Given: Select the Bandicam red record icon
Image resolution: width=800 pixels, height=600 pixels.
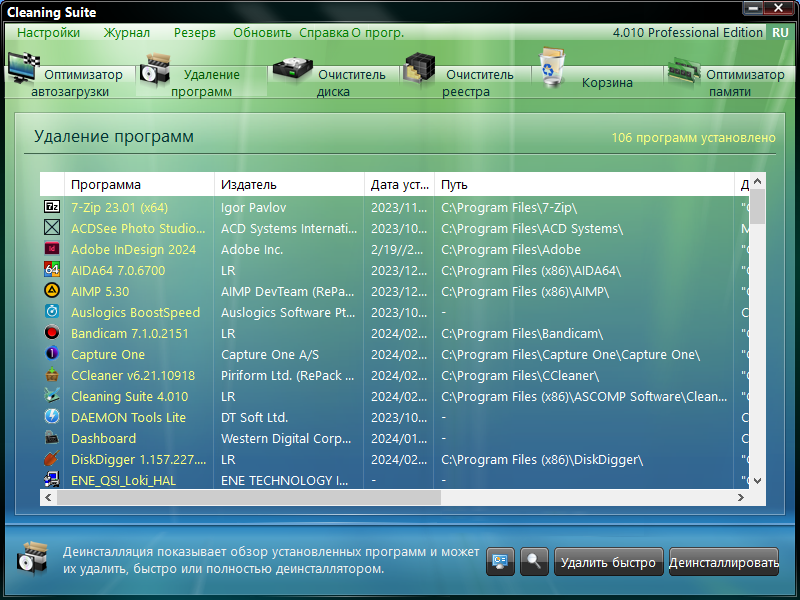Looking at the screenshot, I should click(52, 333).
